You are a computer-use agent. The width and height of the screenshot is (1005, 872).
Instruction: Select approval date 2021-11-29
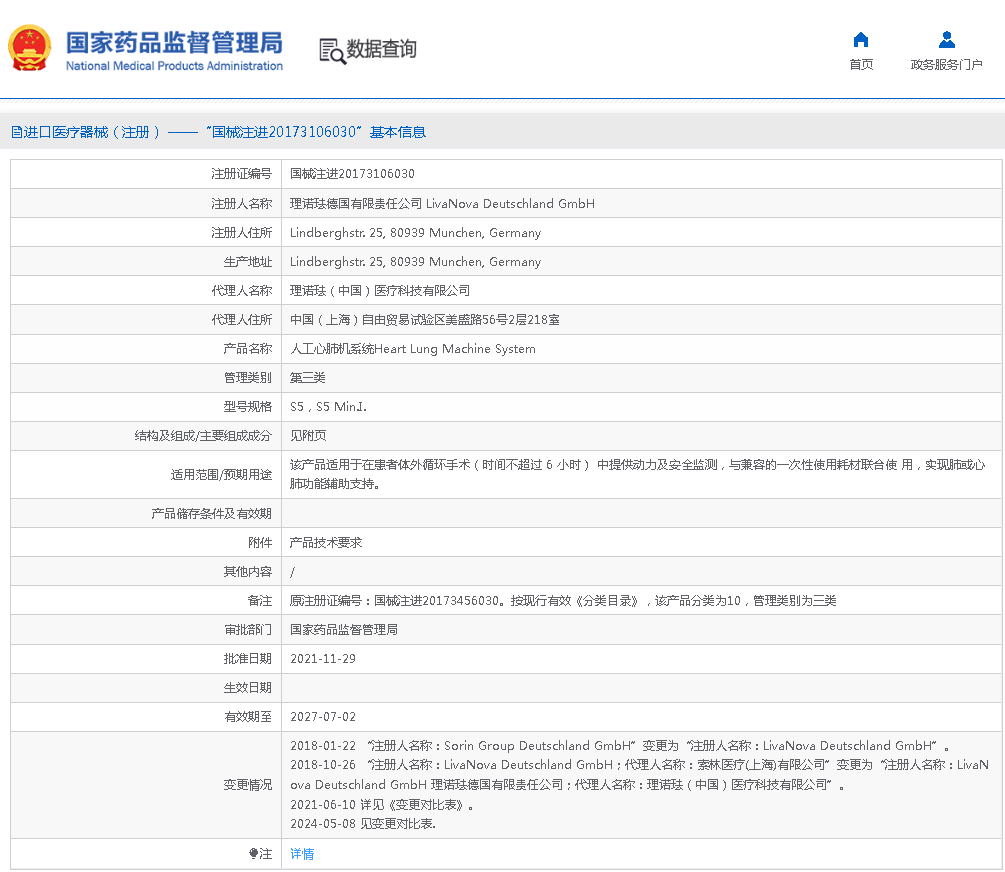pyautogui.click(x=322, y=658)
